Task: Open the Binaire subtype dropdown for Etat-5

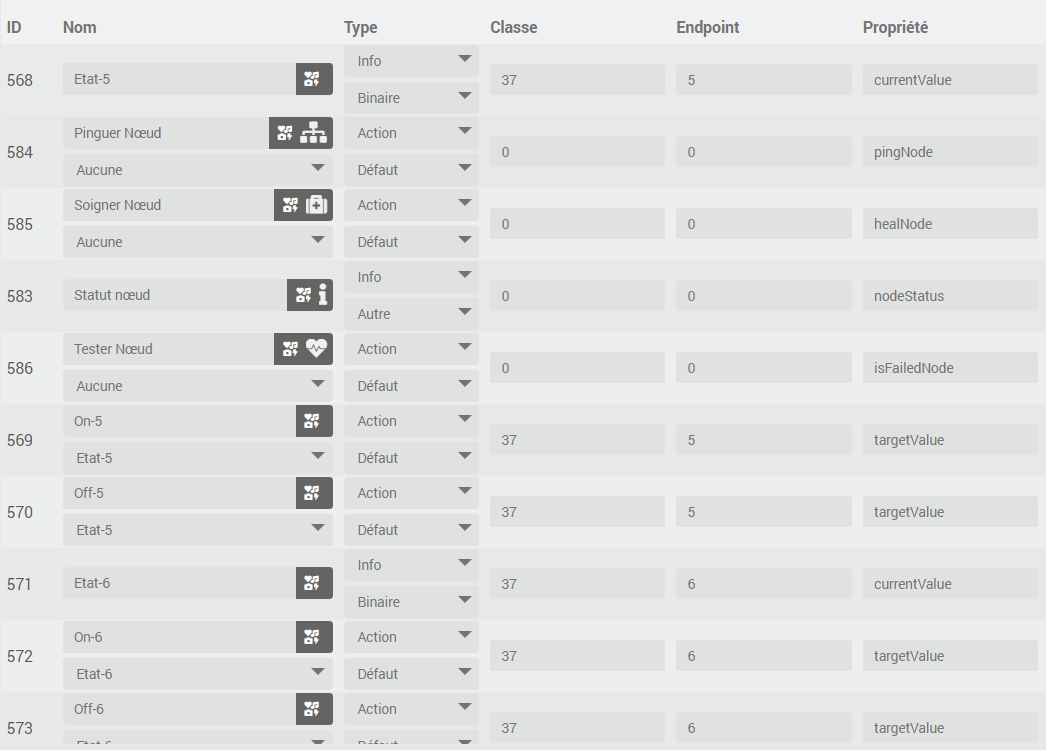Action: 411,98
